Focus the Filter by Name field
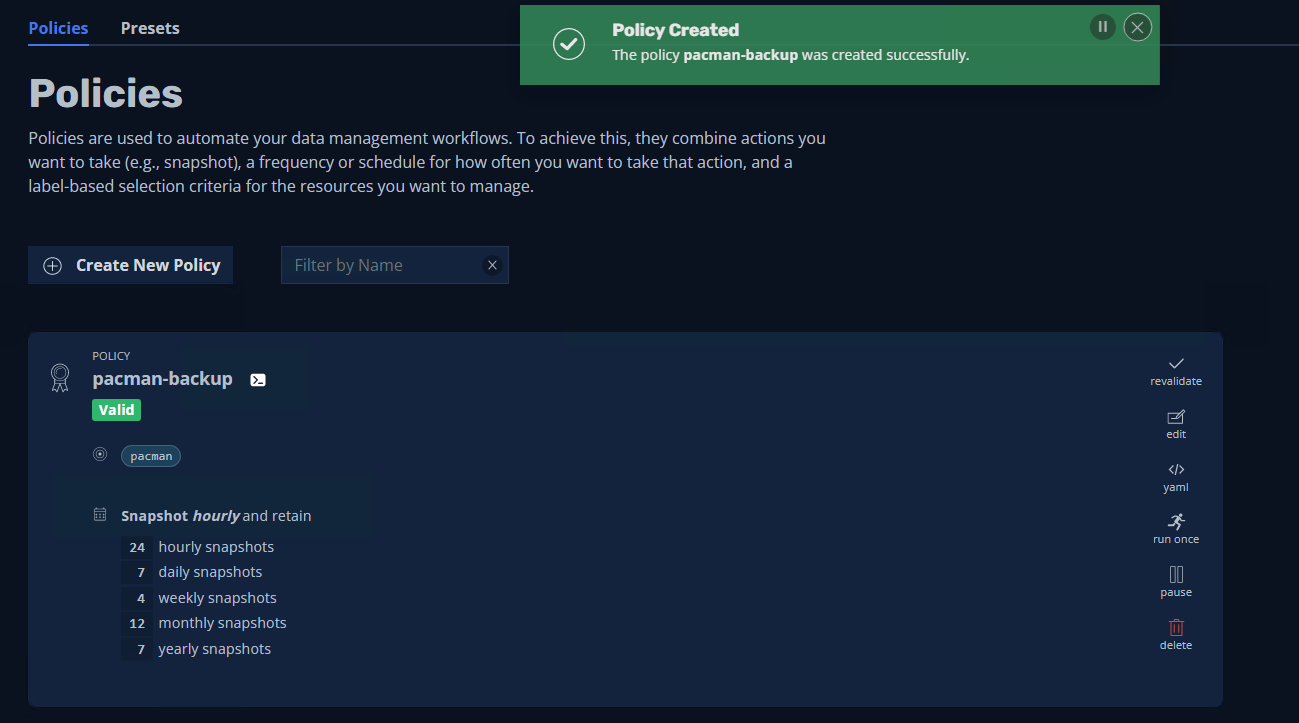1299x723 pixels. 380,265
